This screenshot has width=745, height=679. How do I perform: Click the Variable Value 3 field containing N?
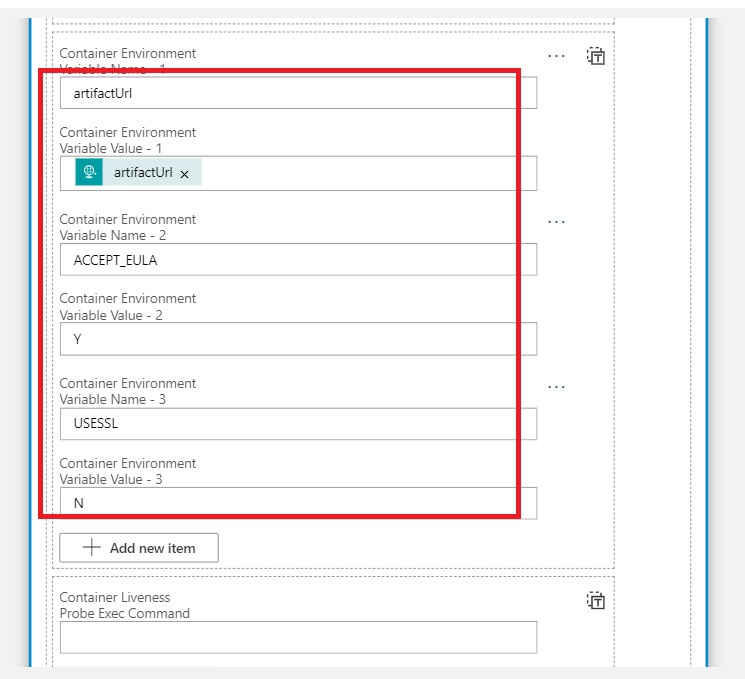click(x=298, y=503)
